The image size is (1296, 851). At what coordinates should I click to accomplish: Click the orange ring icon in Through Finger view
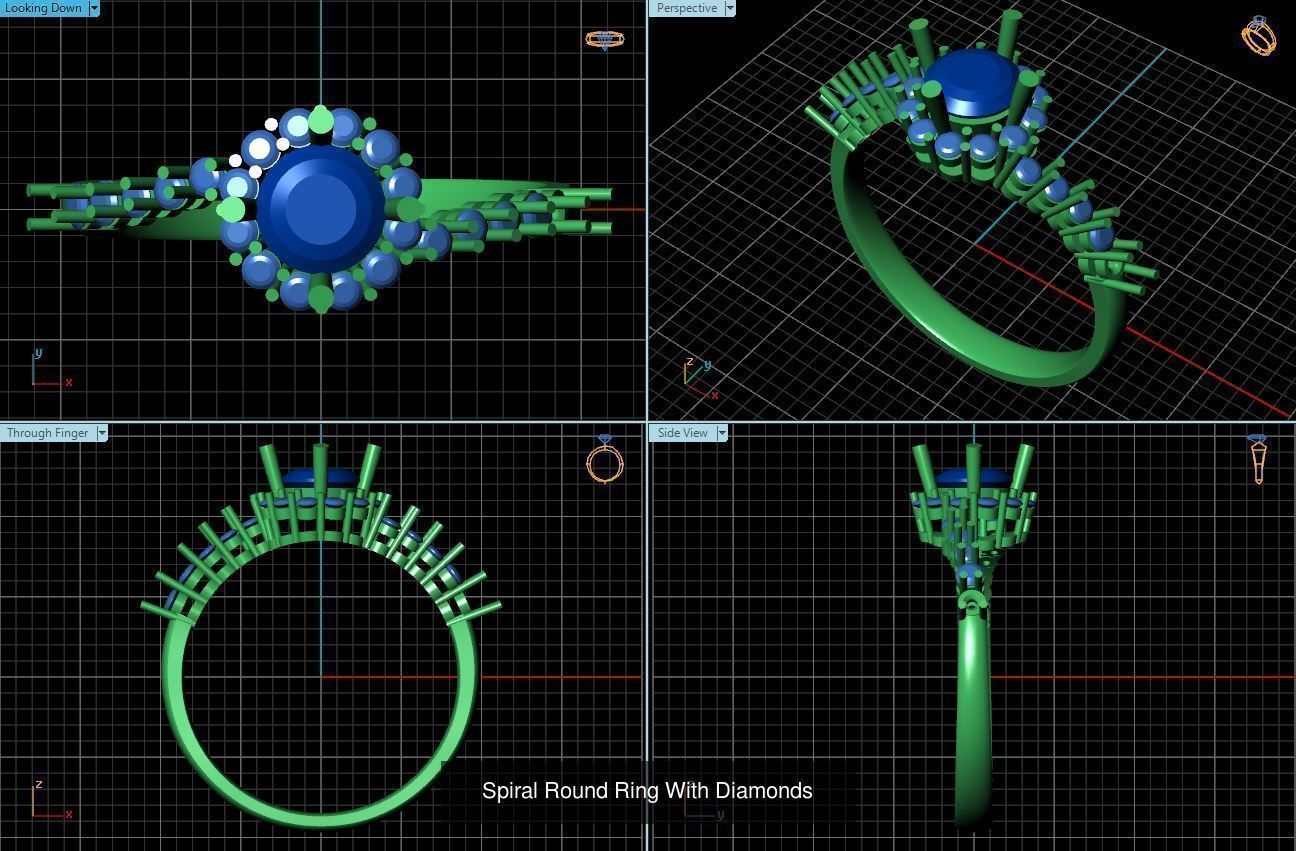[x=604, y=459]
